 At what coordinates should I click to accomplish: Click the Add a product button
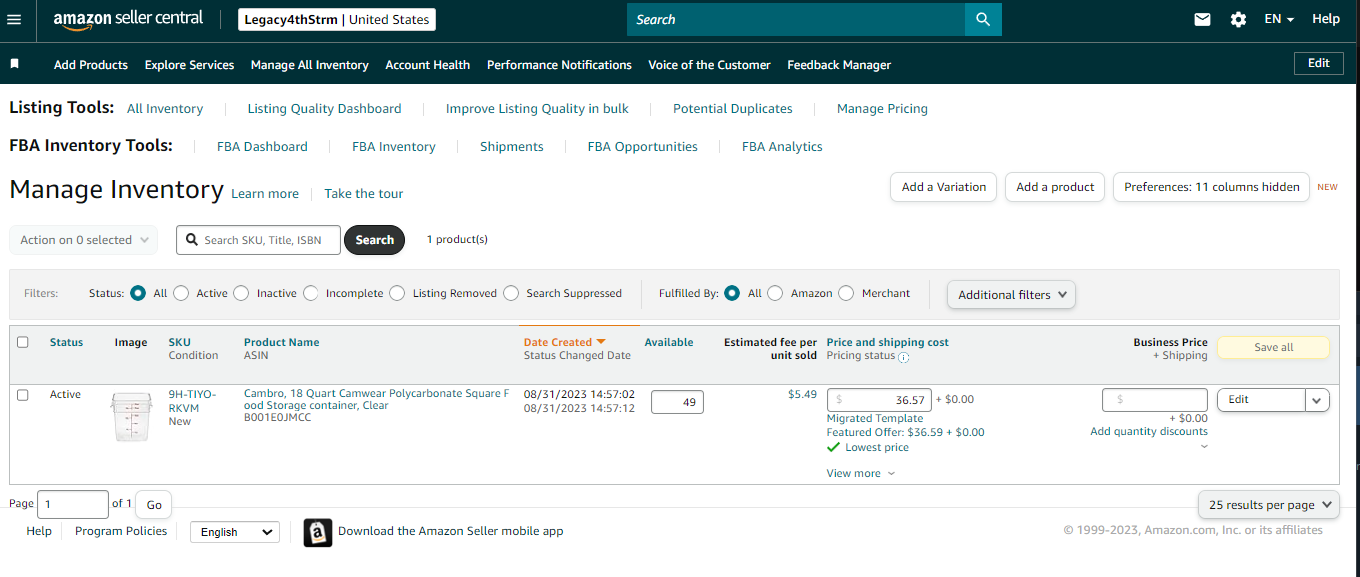[1055, 187]
